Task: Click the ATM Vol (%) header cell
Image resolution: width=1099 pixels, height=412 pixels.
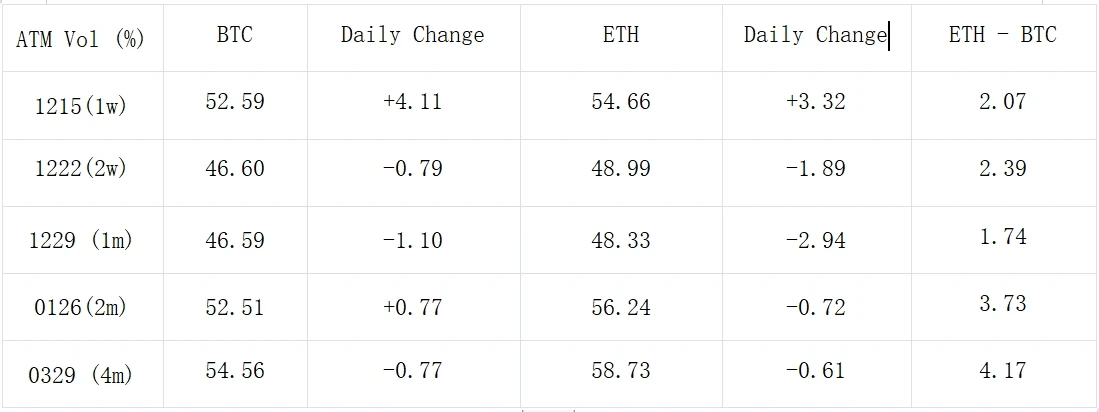Action: coord(80,39)
